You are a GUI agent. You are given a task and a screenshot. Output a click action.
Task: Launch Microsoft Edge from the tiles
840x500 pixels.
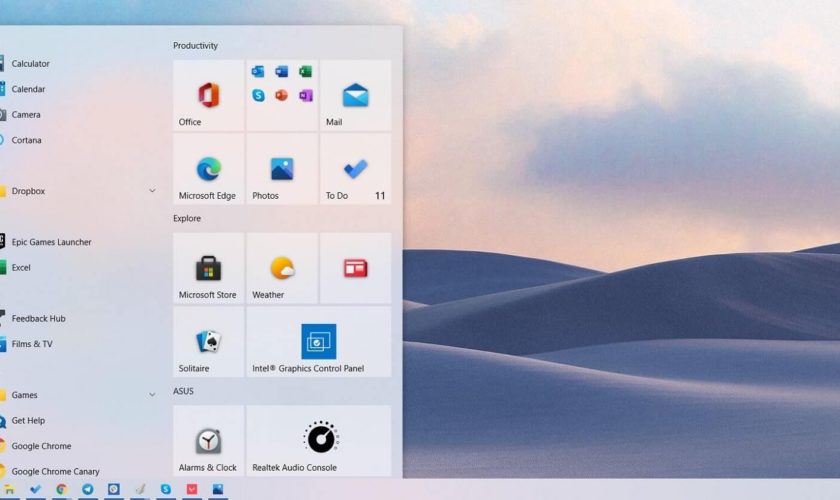pyautogui.click(x=208, y=169)
